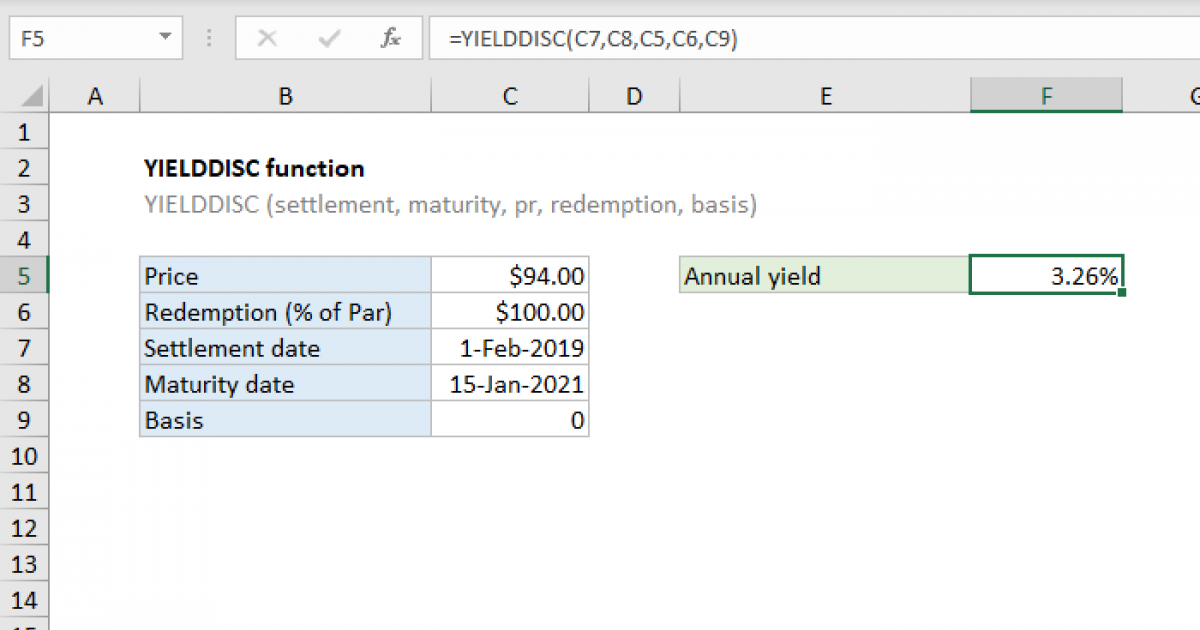Select row 5 header
The height and width of the screenshot is (630, 1200).
(x=24, y=275)
